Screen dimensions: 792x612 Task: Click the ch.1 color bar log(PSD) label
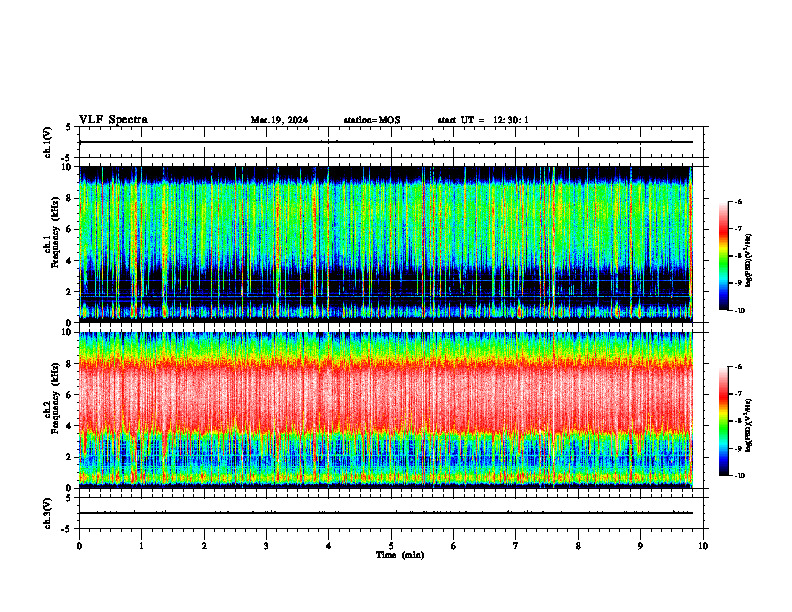pos(749,261)
